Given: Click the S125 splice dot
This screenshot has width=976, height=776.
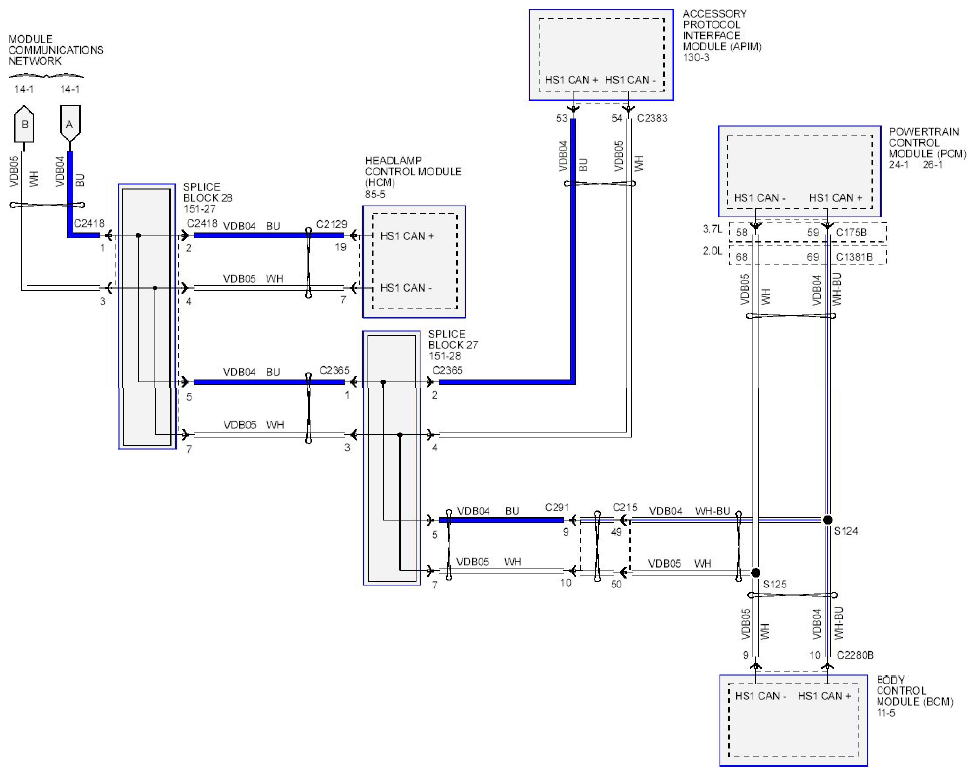Looking at the screenshot, I should 756,573.
